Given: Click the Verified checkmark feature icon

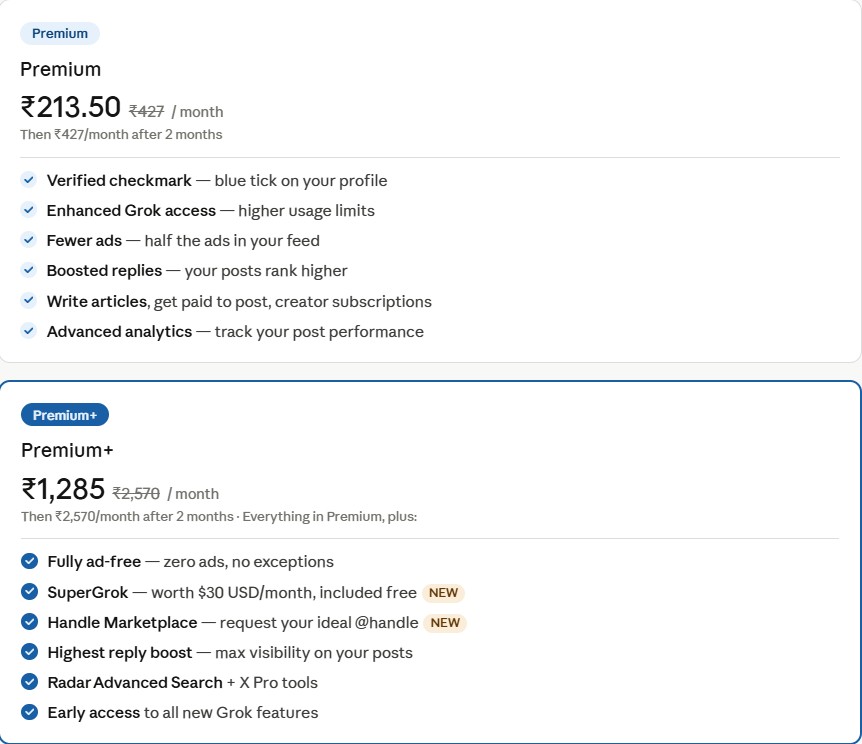Looking at the screenshot, I should tap(28, 181).
